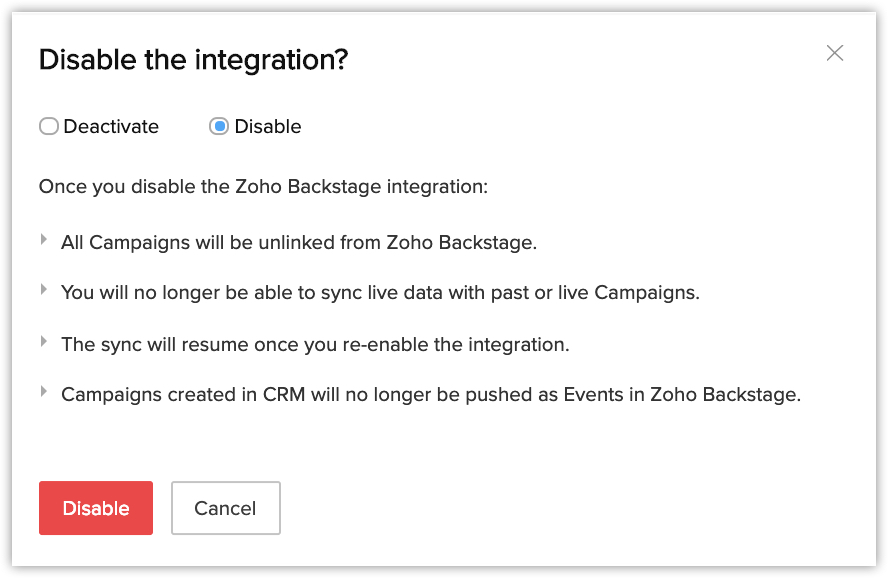This screenshot has height=578, width=888.
Task: Click the 'All Campaigns will be unlinked' sentence
Action: coord(299,243)
